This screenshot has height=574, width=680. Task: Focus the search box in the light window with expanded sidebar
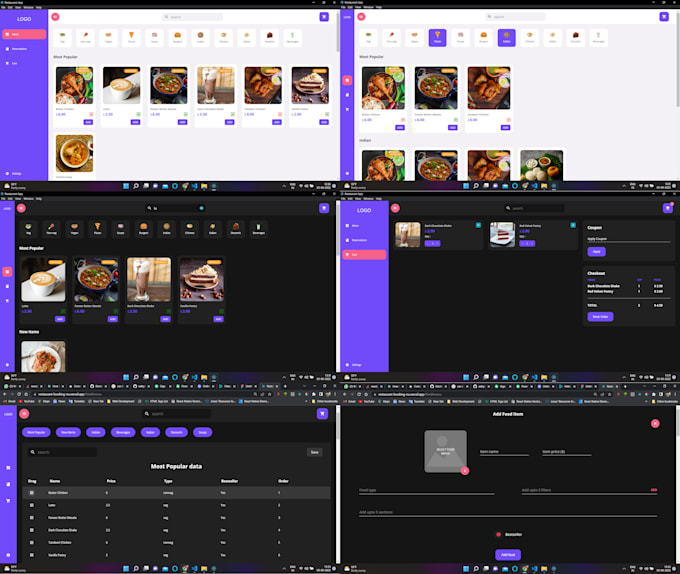point(192,17)
